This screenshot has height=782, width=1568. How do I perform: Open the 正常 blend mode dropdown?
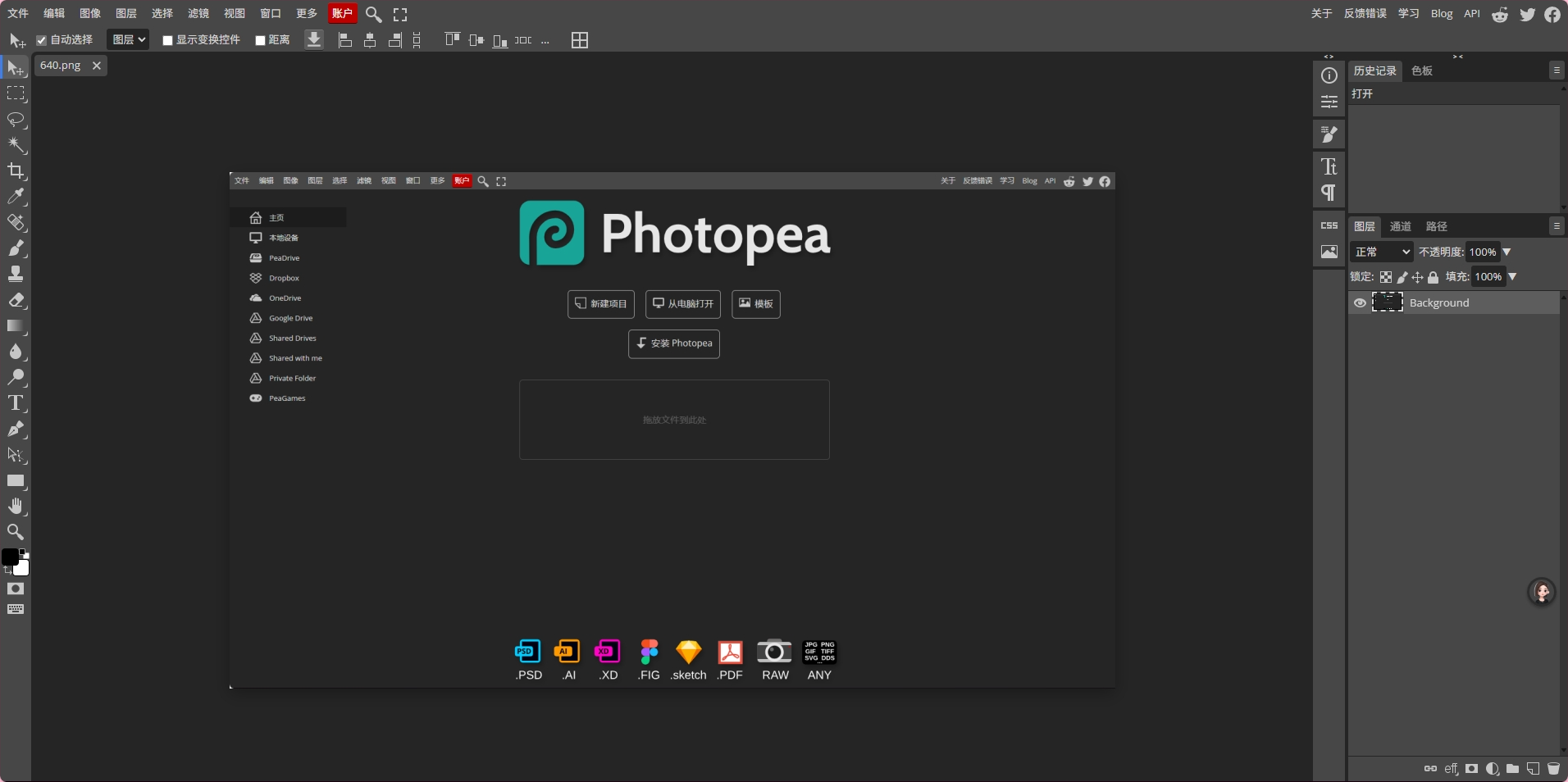[x=1382, y=252]
